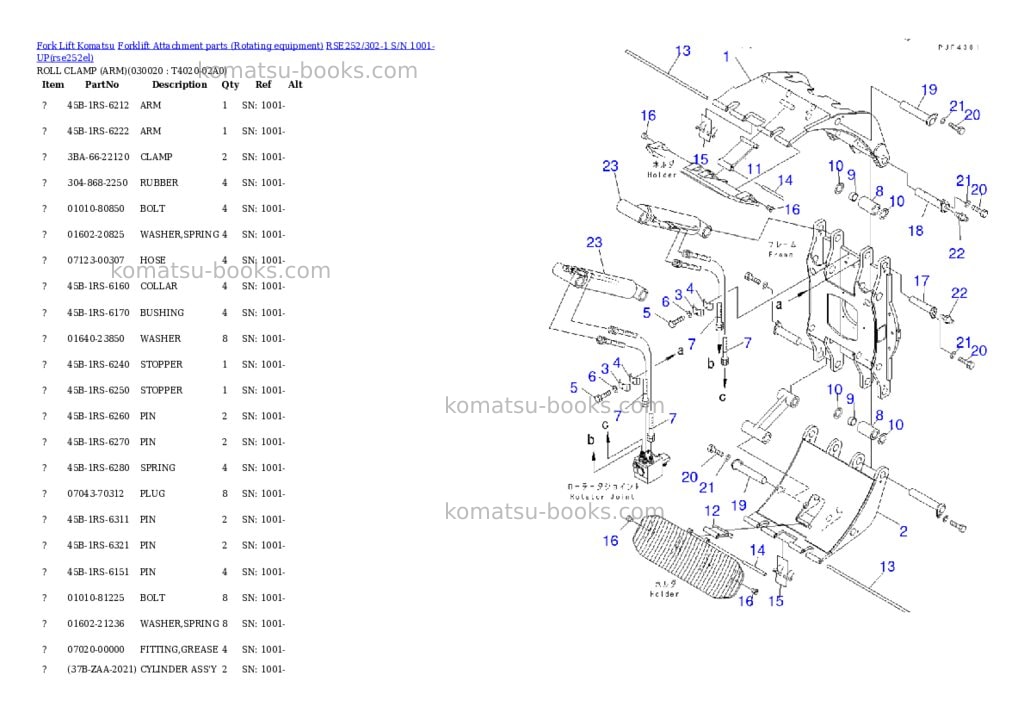Screen dimensions: 1024x725
Task: Select part number 45B-1RS-6212
Action: tap(98, 105)
